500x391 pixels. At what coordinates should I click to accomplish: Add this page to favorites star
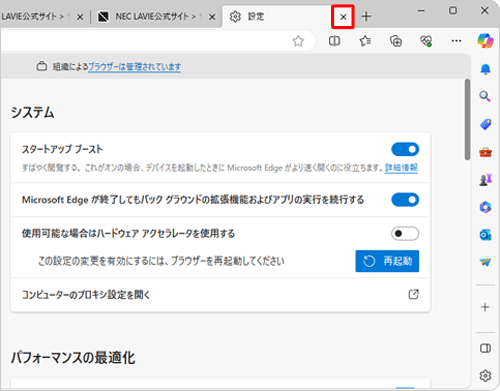pyautogui.click(x=298, y=41)
